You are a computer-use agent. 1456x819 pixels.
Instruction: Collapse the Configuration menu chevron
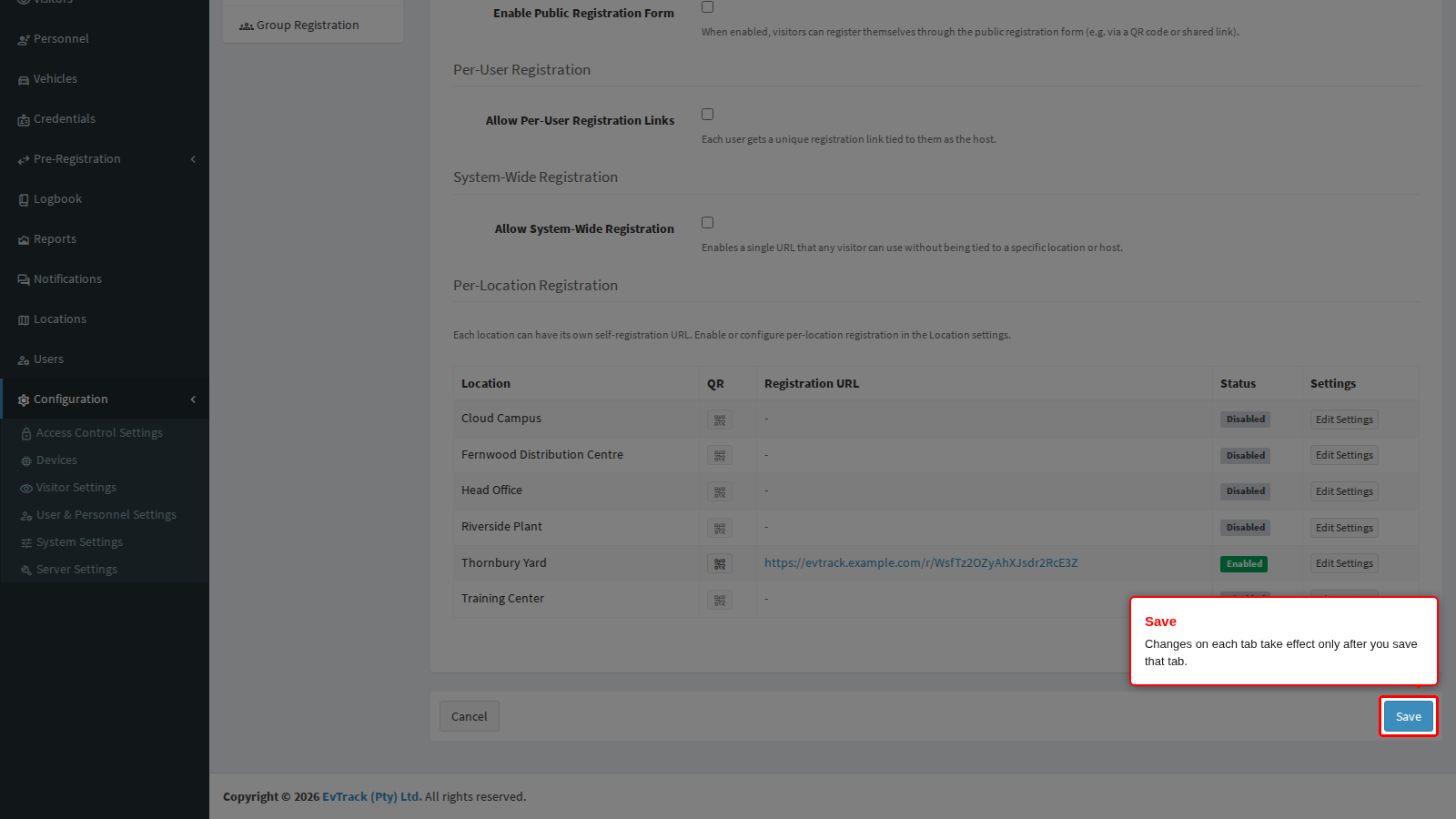tap(193, 399)
